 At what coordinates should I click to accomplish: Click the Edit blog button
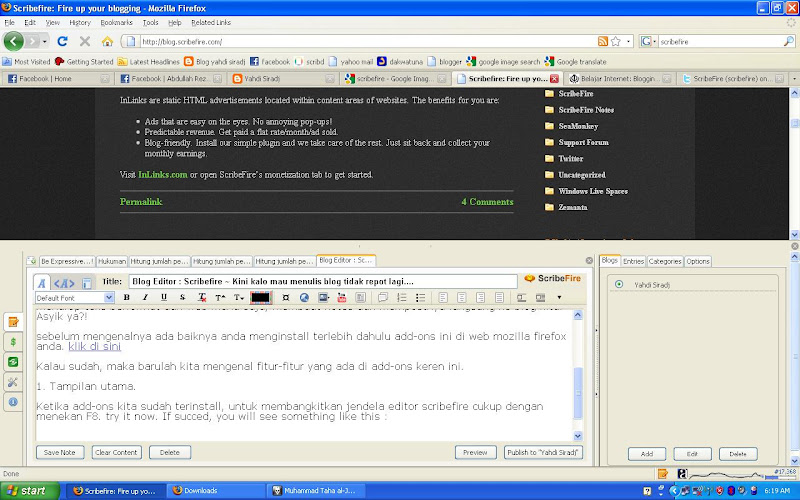(x=692, y=454)
